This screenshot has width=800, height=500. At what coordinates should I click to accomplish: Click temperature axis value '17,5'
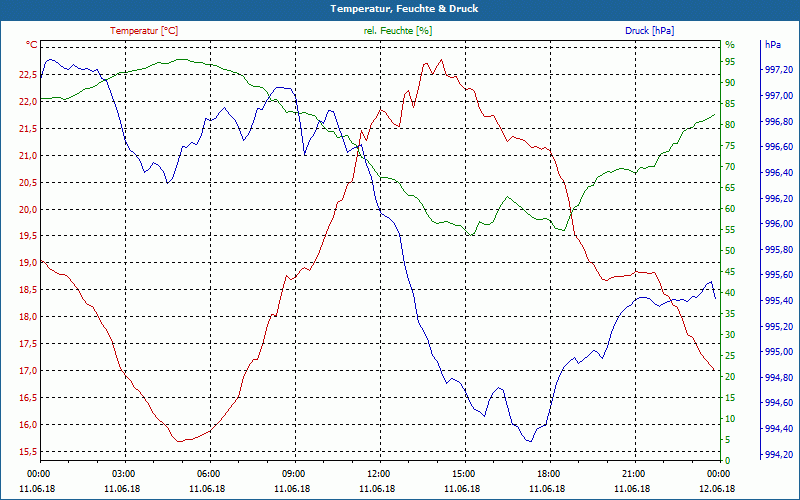coord(28,344)
